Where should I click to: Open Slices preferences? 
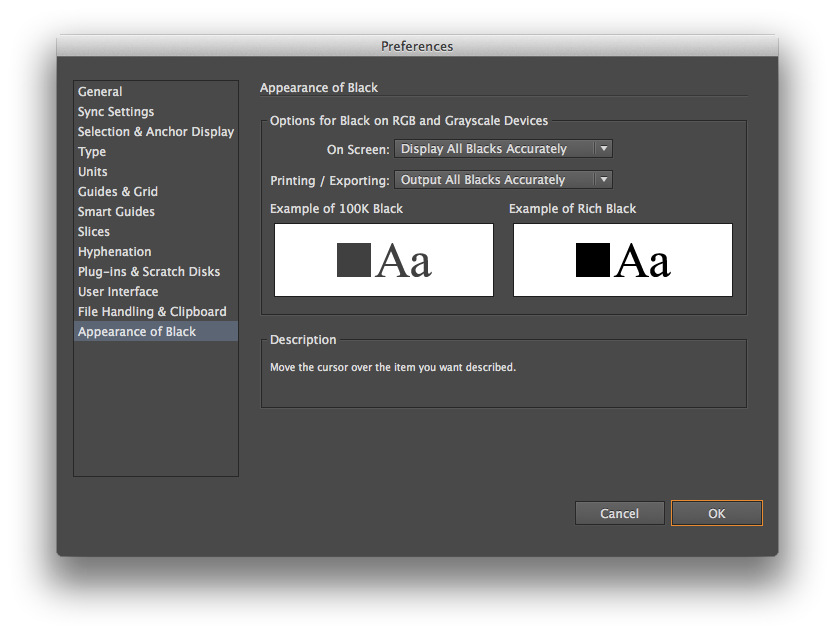pyautogui.click(x=93, y=231)
